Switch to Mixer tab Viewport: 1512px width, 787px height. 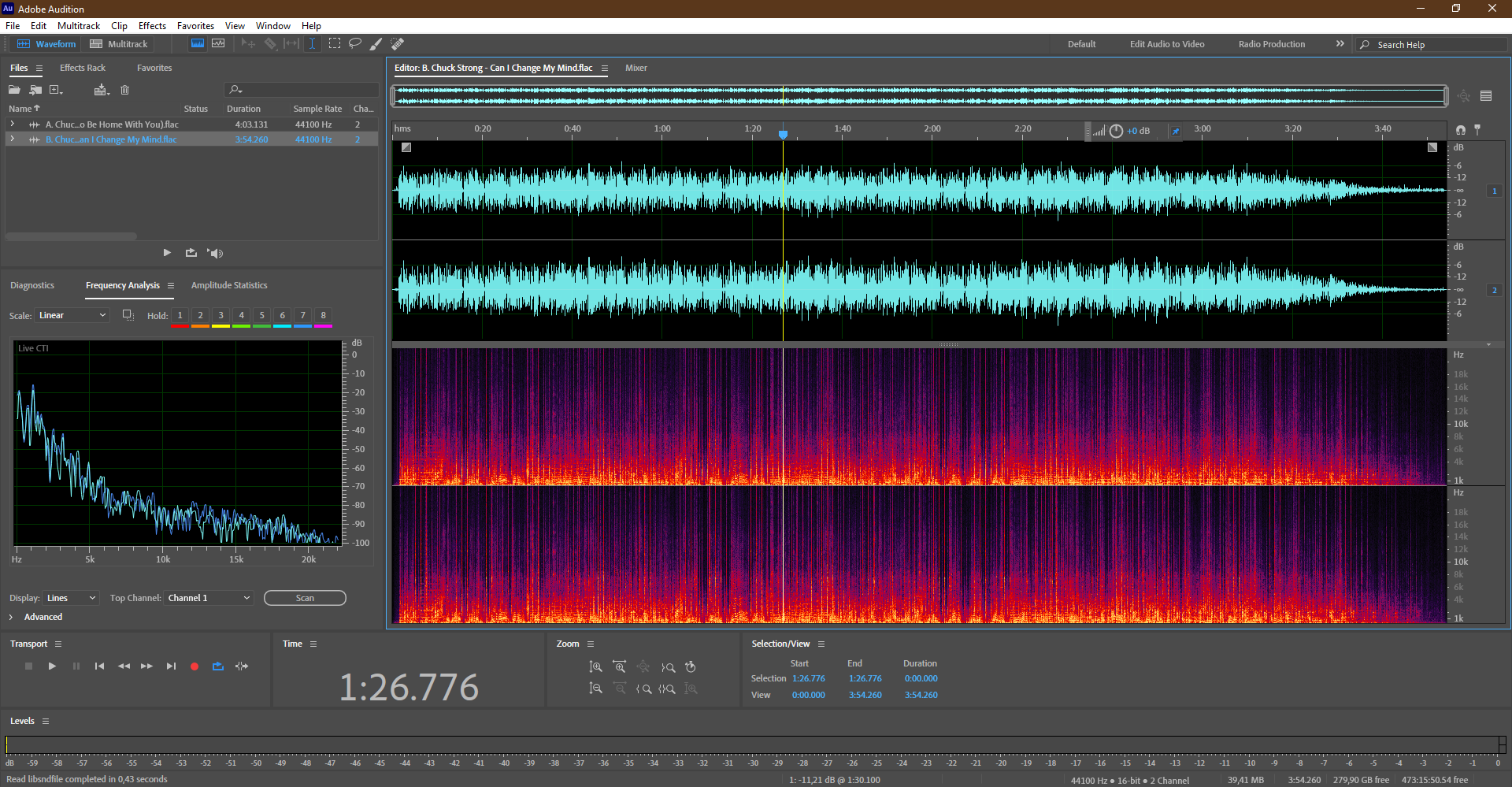pyautogui.click(x=636, y=68)
